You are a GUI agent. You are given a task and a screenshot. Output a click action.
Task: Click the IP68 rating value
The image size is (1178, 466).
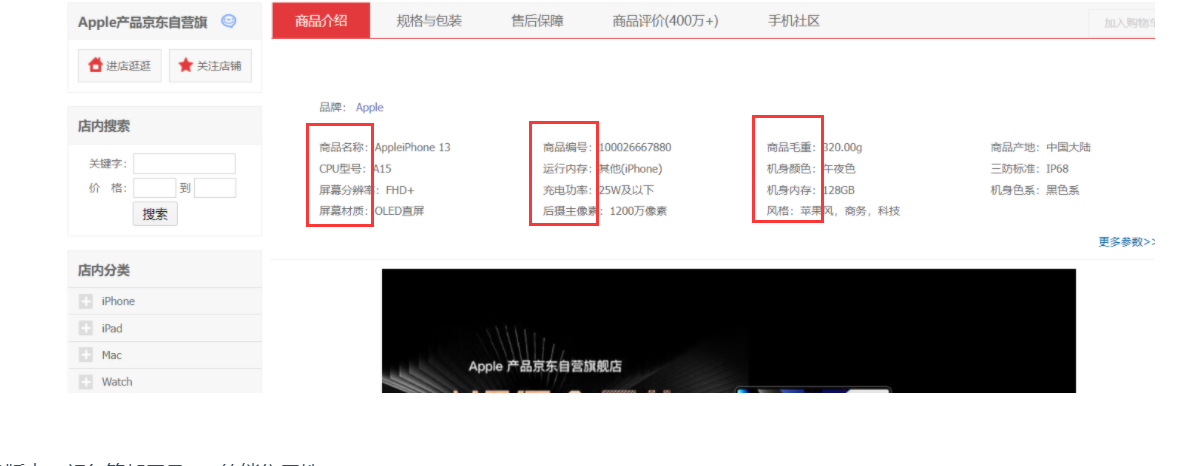(x=1057, y=168)
